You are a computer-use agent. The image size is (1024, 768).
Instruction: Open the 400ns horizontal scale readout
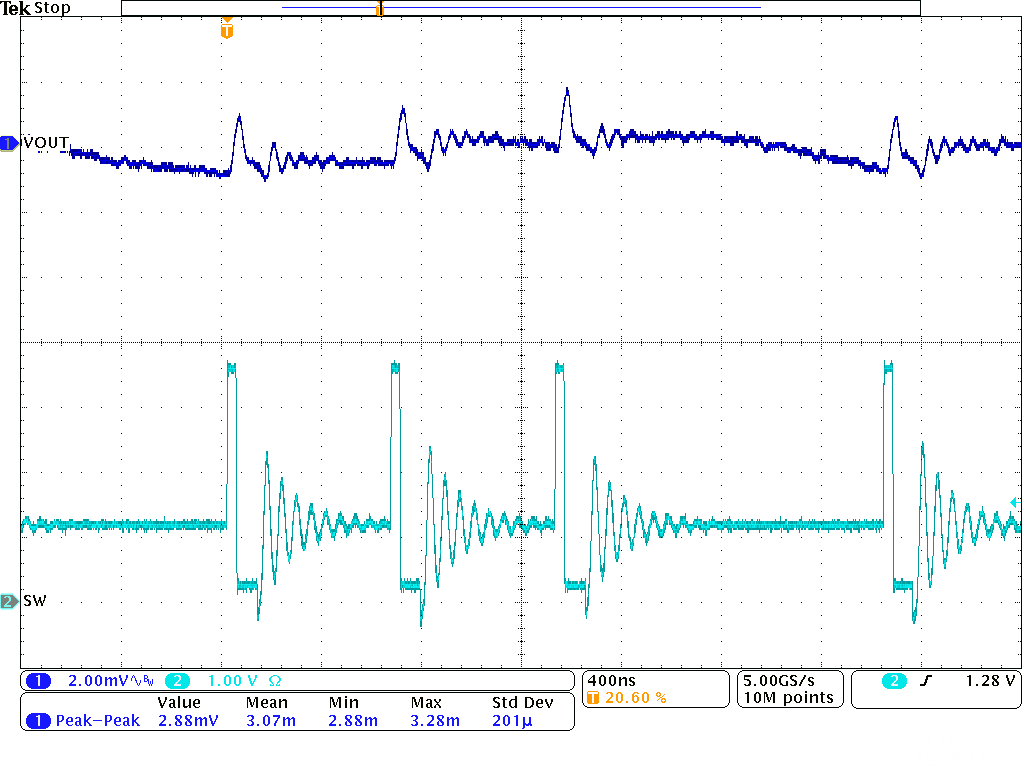611,680
